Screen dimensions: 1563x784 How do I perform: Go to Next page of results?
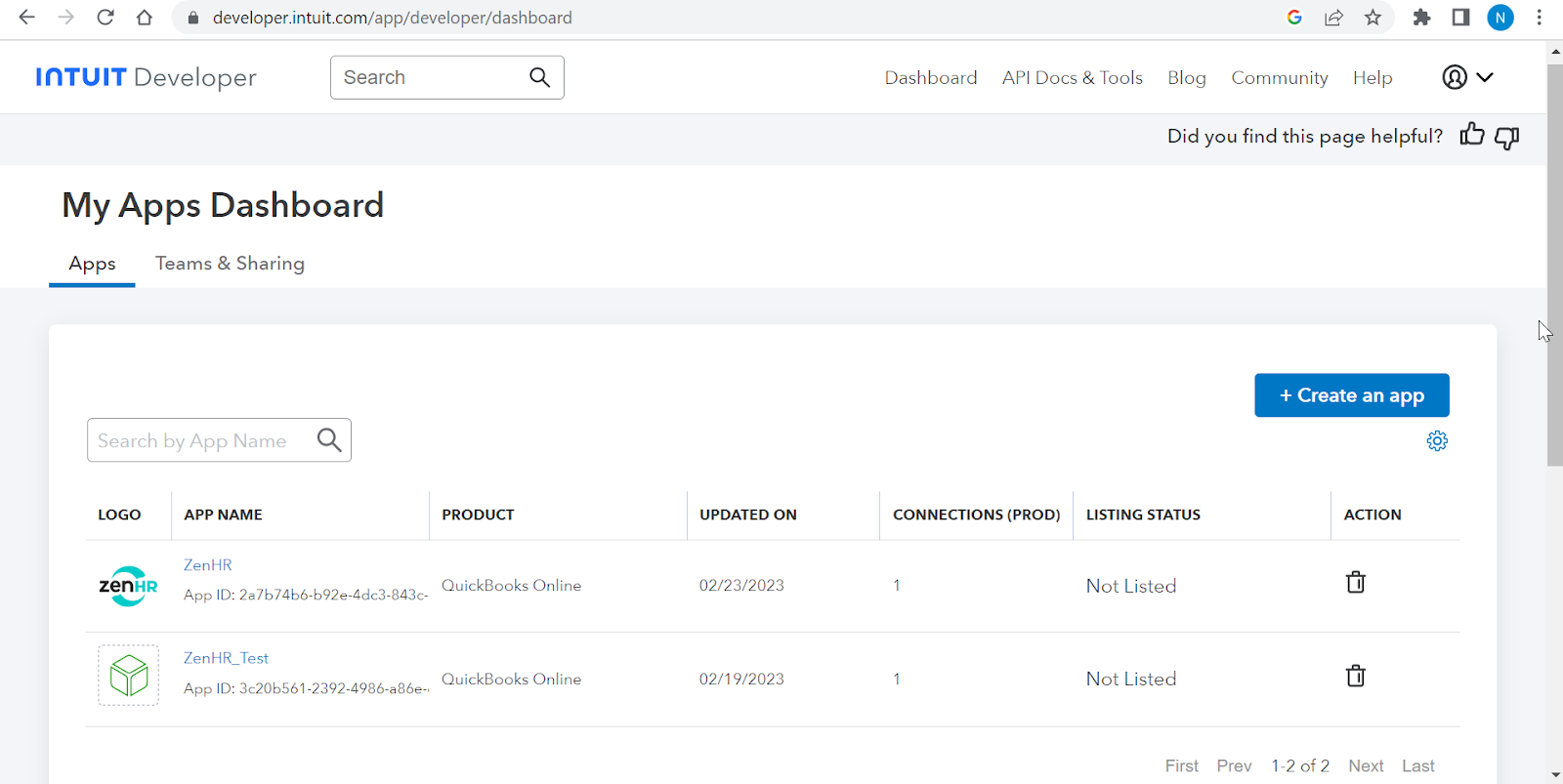point(1366,765)
